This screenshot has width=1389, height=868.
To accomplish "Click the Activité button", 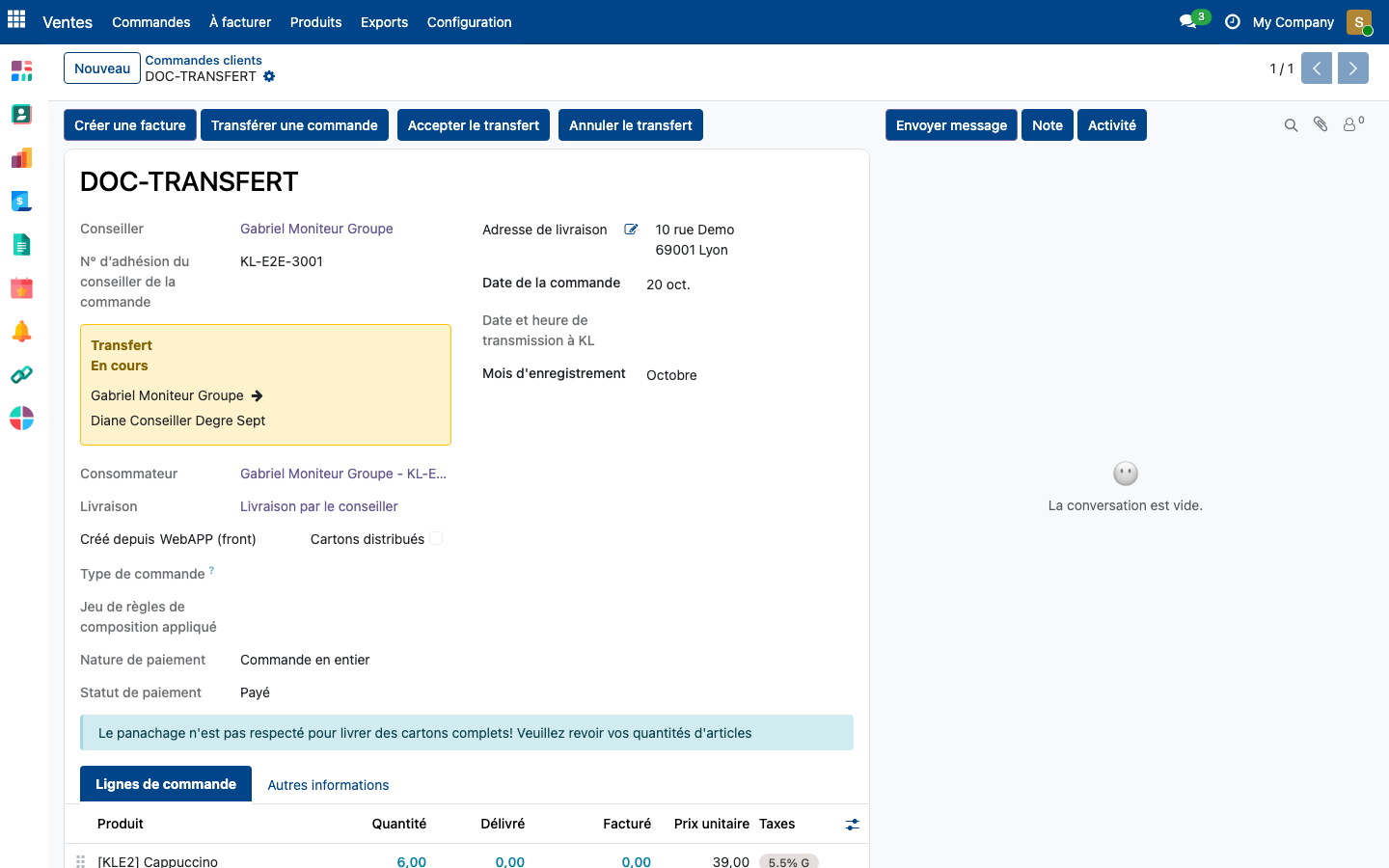I will 1112,125.
